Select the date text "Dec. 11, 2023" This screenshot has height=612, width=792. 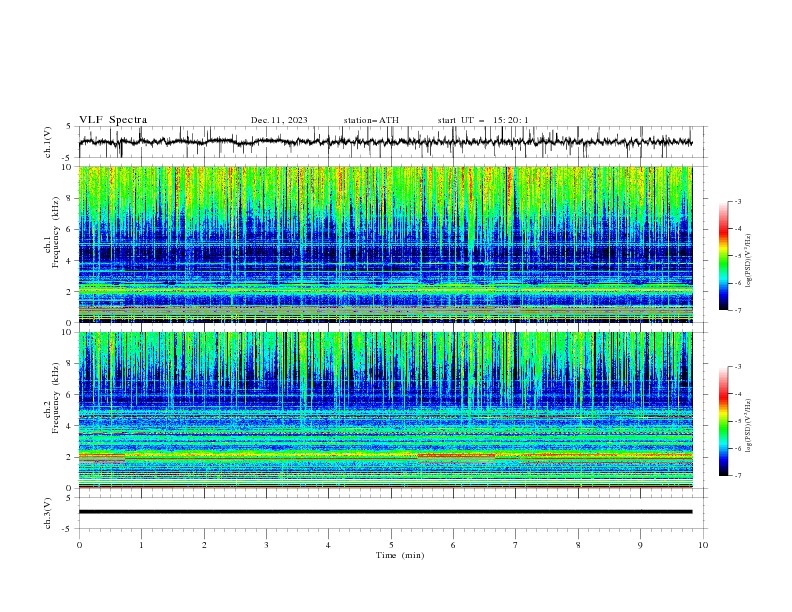(x=279, y=120)
